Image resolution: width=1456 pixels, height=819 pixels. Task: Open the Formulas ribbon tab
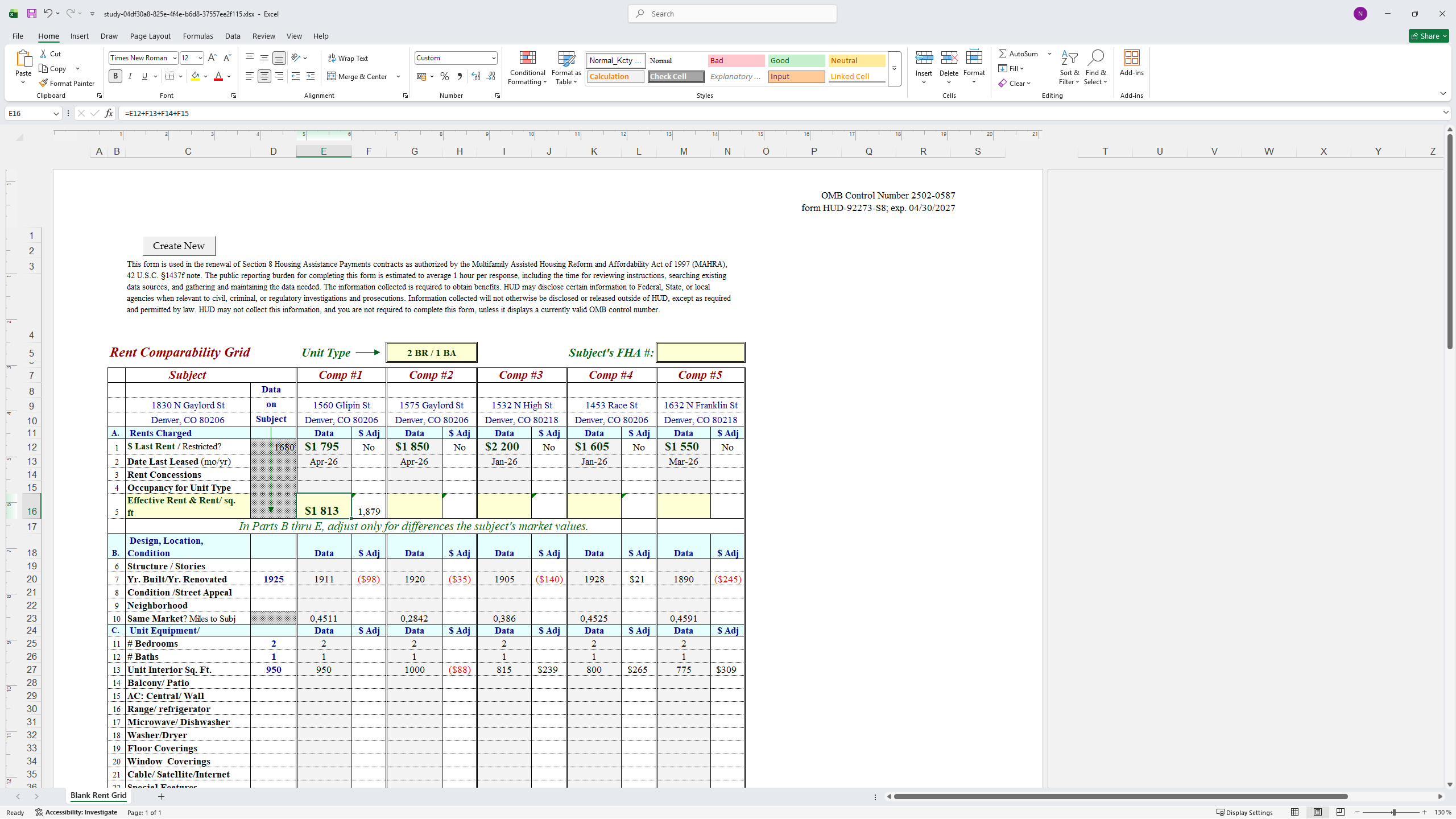pos(198,36)
